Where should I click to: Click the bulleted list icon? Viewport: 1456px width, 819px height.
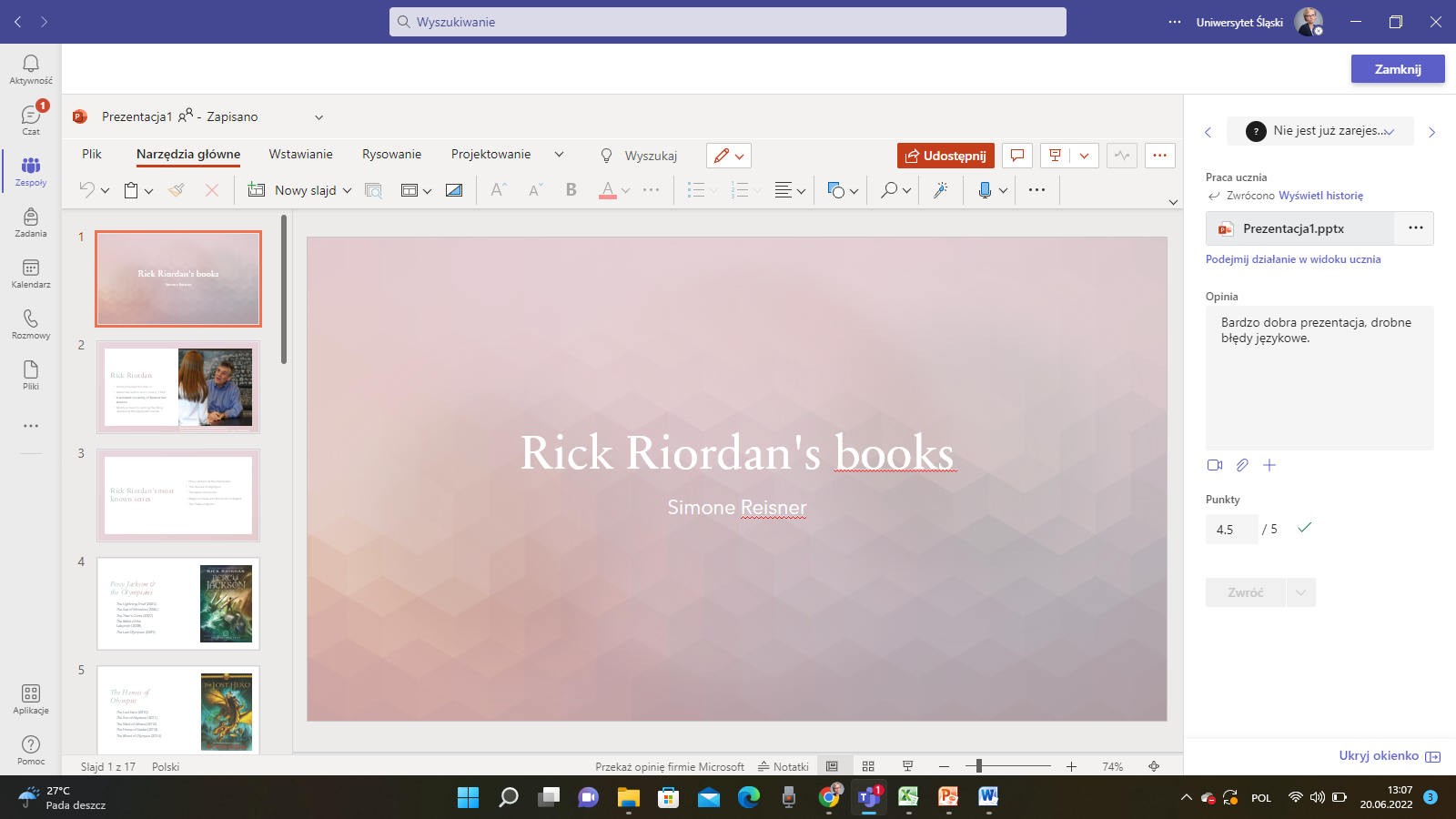696,189
